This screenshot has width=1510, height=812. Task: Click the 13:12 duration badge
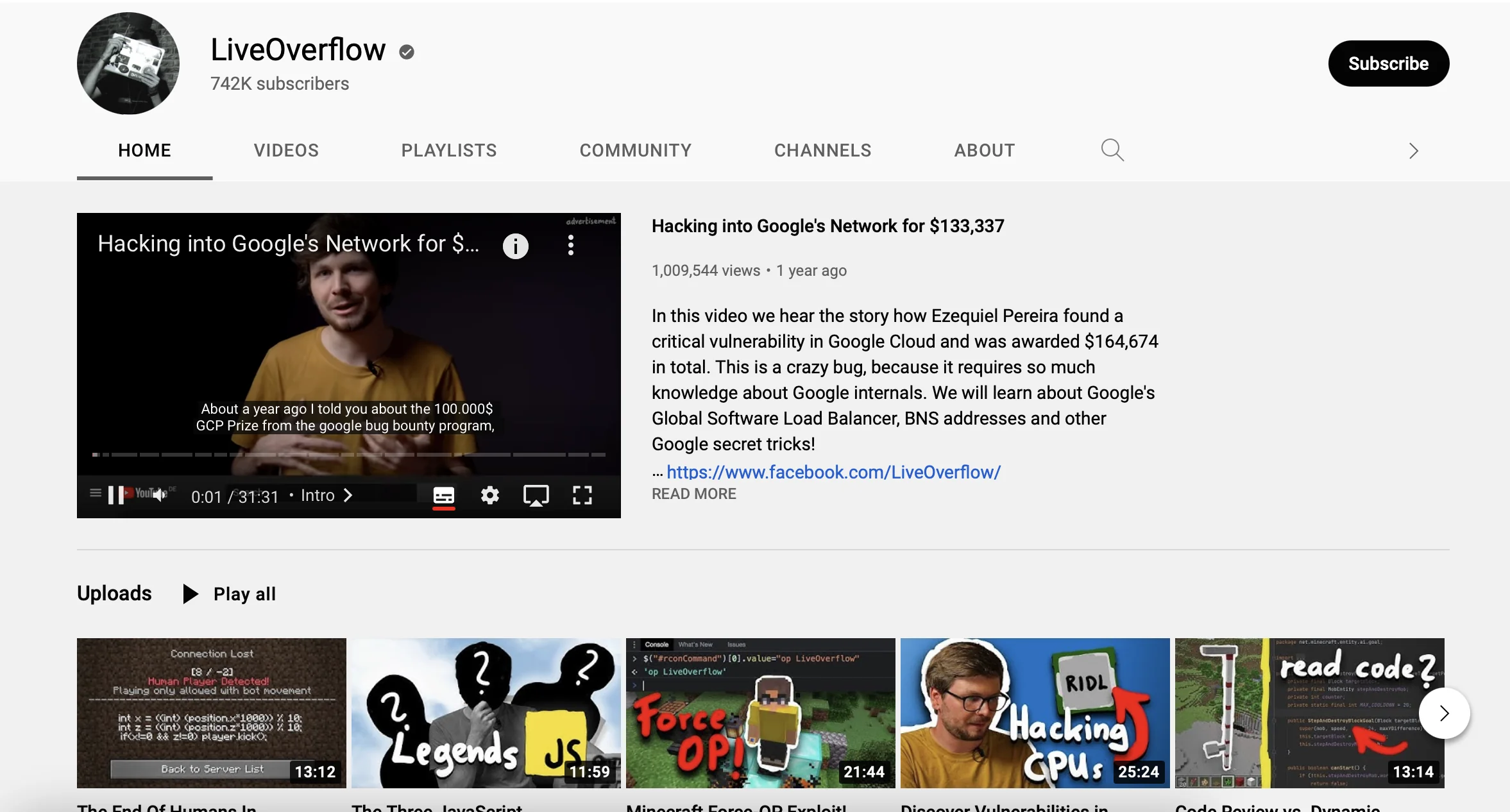315,772
